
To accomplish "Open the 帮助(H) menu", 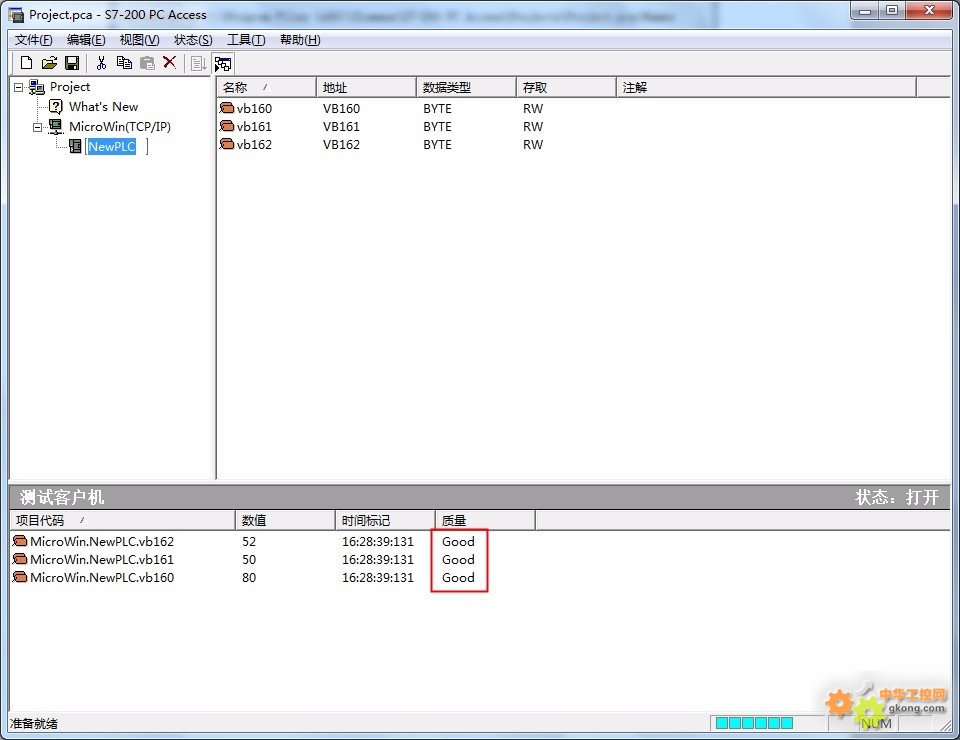I will [300, 40].
